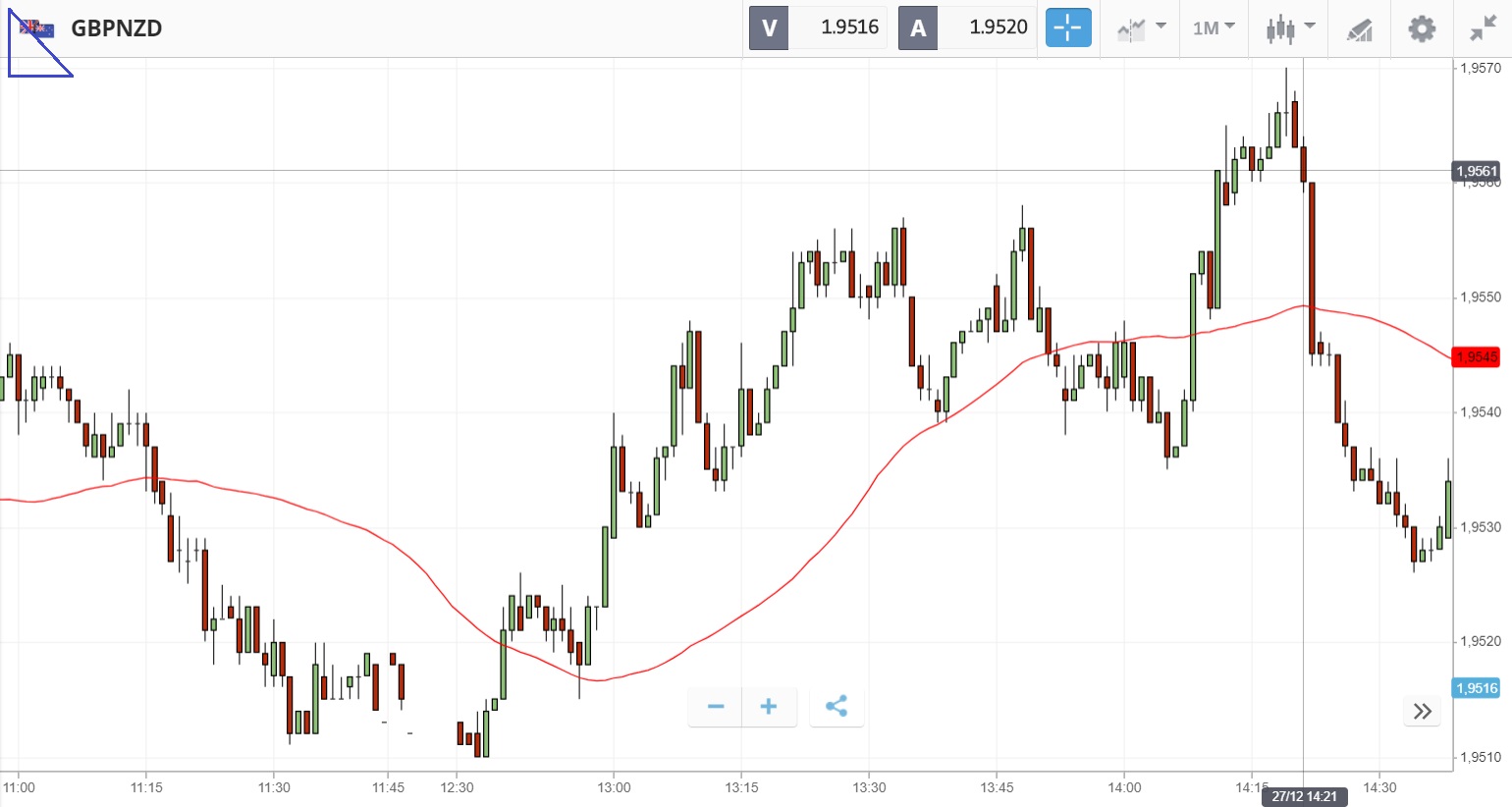
Task: Expand the 1M timeframe dropdown
Action: click(1214, 28)
